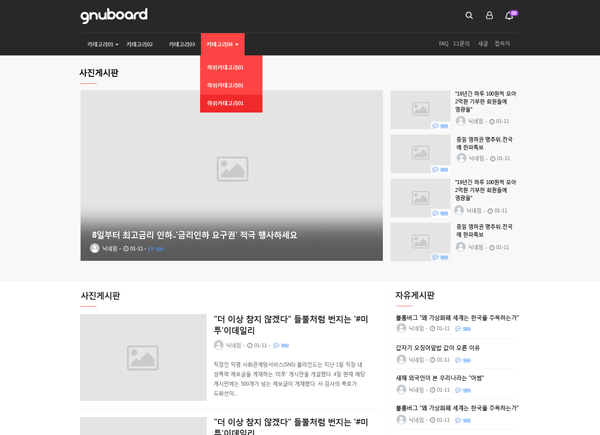Click the search magnifier icon in header
This screenshot has height=435, width=600.
[x=469, y=16]
